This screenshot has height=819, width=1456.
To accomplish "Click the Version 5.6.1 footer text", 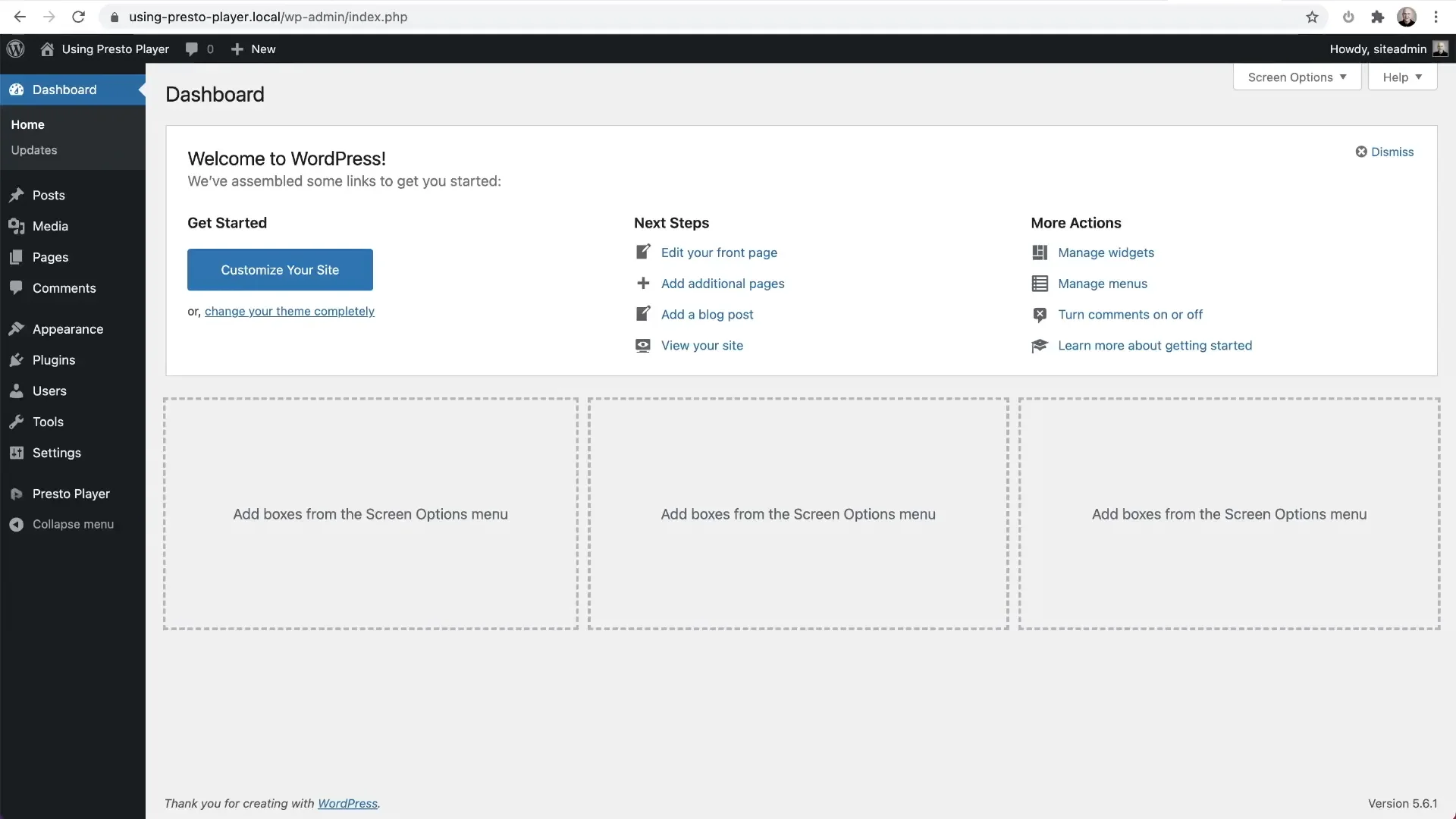I will pyautogui.click(x=1402, y=804).
